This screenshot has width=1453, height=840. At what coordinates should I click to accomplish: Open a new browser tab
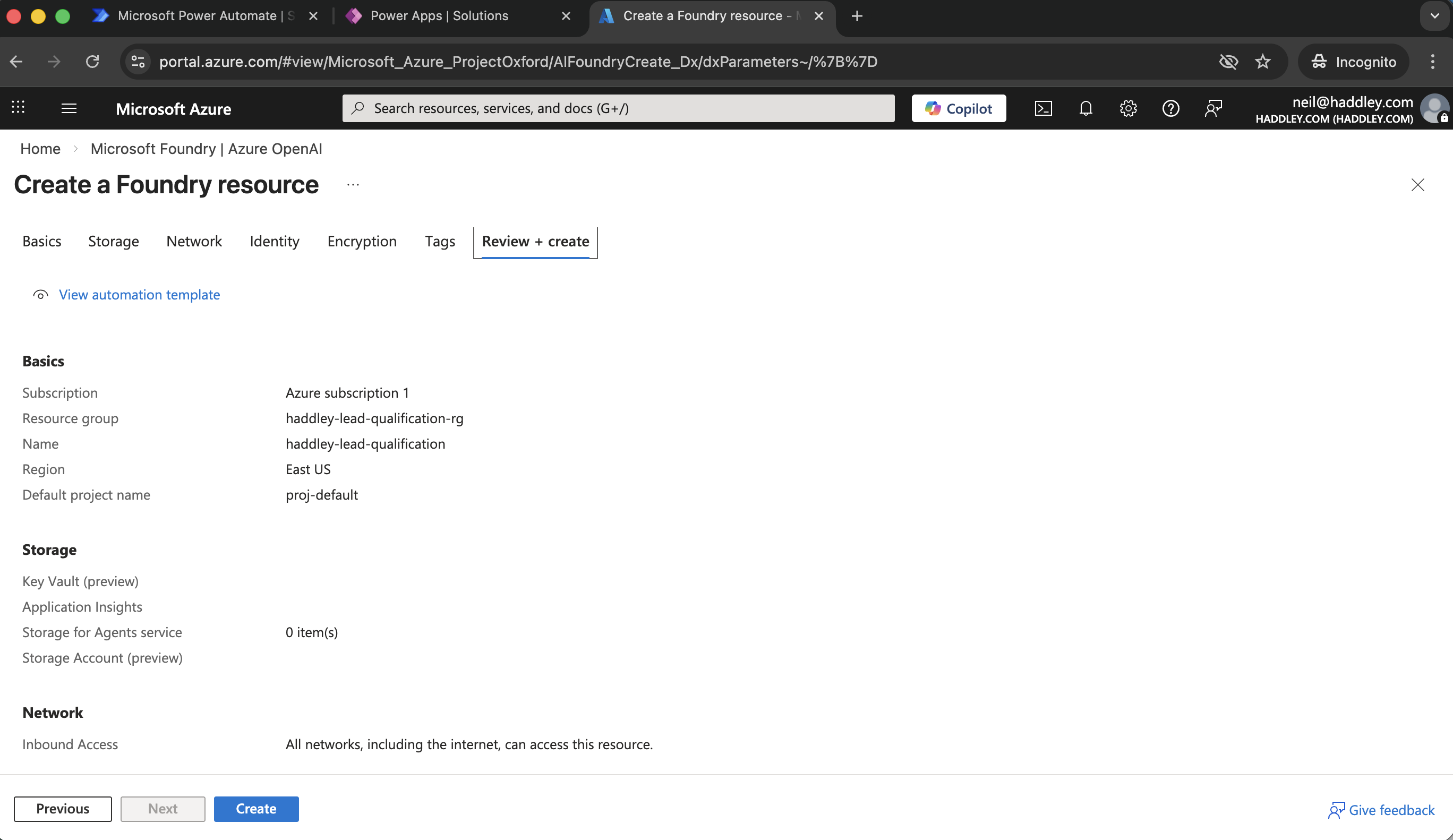[857, 16]
